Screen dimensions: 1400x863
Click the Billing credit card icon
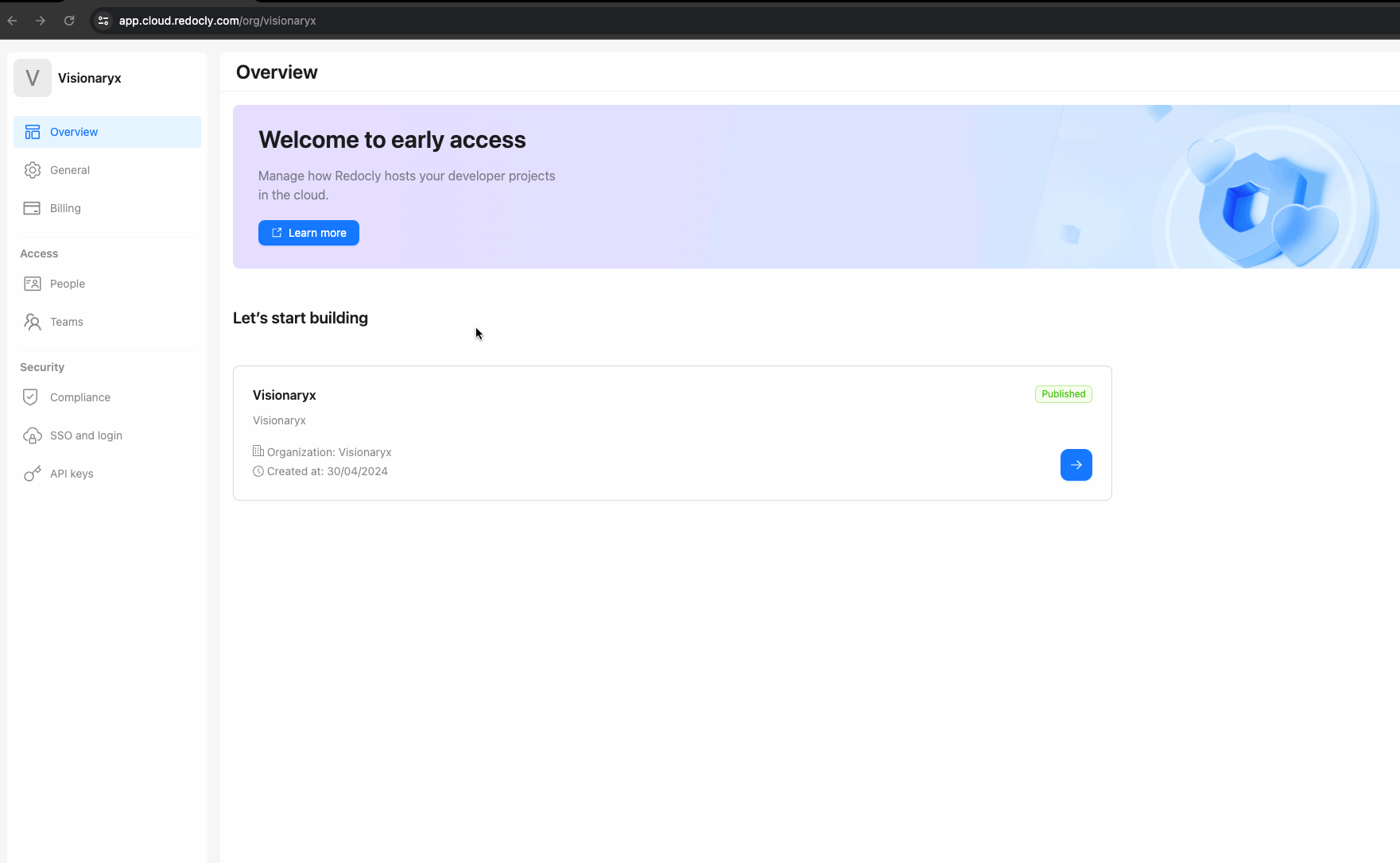[x=33, y=208]
